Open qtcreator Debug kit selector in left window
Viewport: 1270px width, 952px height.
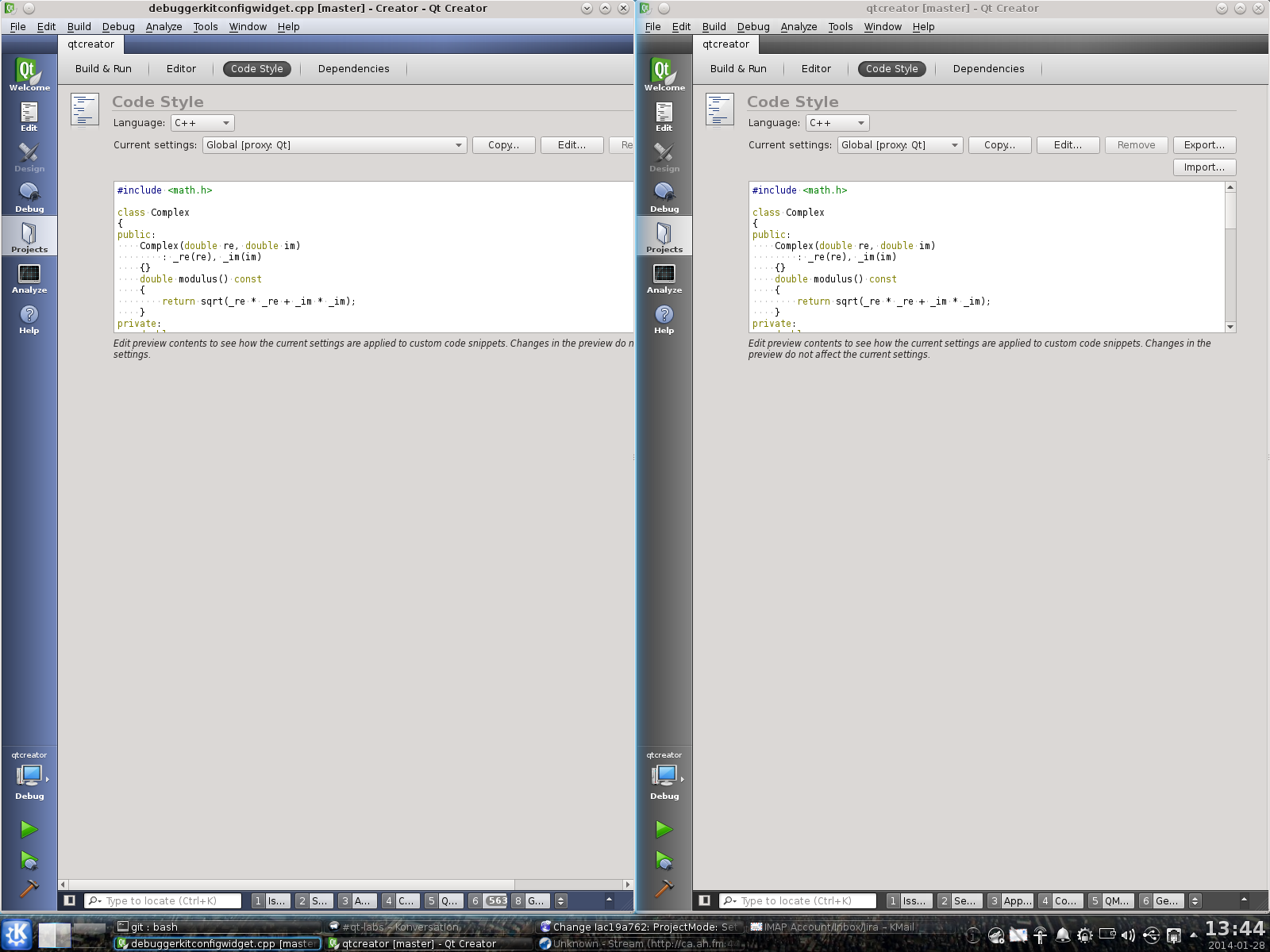coord(29,776)
